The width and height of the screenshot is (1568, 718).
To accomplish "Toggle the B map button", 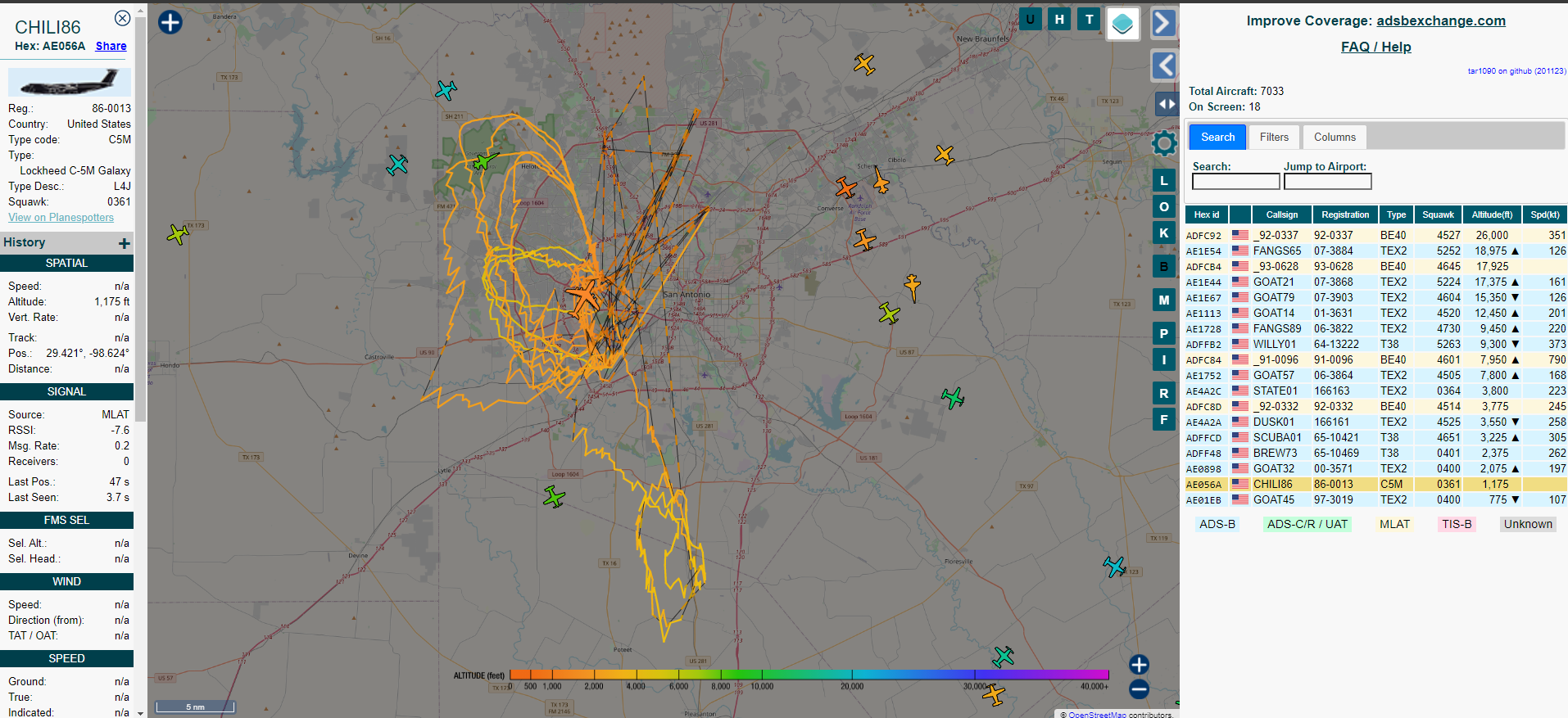I will tap(1164, 266).
